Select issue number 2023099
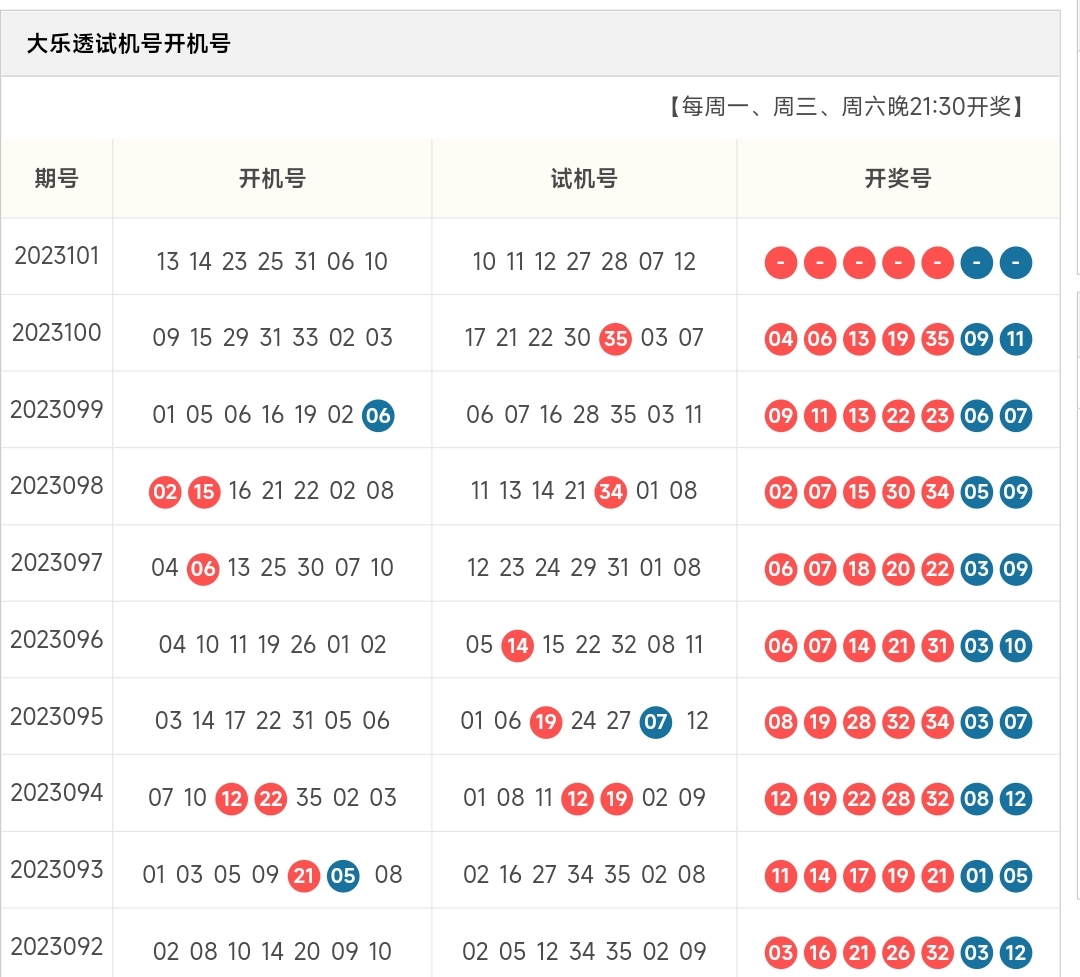1080x977 pixels. pyautogui.click(x=56, y=409)
